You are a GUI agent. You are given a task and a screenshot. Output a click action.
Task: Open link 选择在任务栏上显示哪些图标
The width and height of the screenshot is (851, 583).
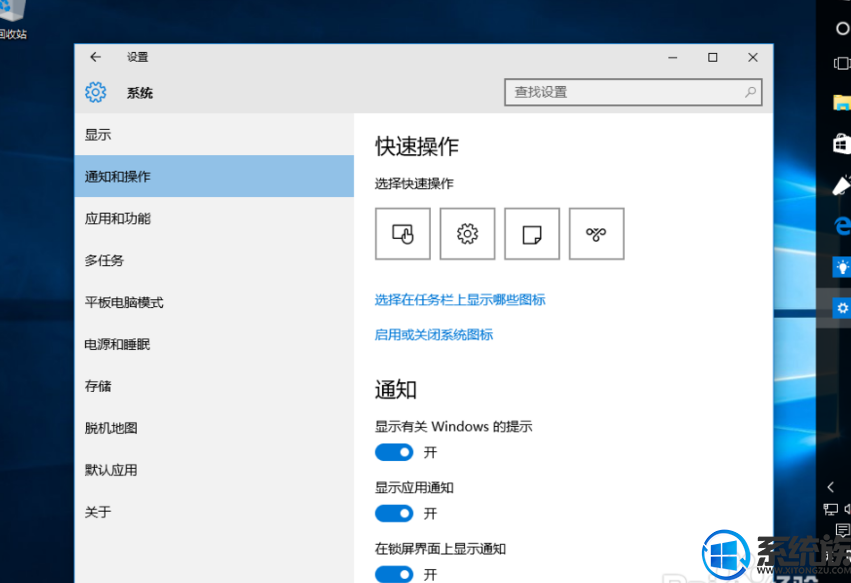460,300
